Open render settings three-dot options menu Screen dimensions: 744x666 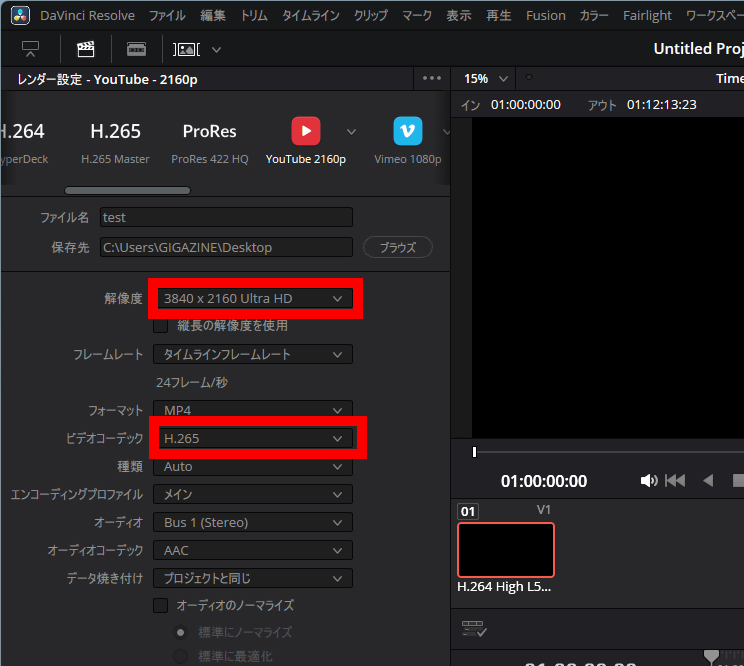(x=432, y=78)
